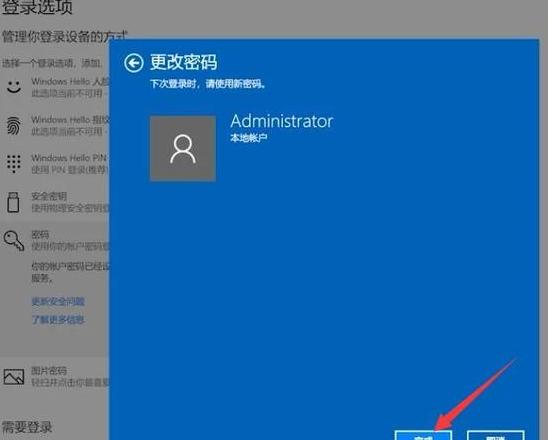The width and height of the screenshot is (548, 440).
Task: Select the Windows Hello fingerprint icon
Action: (14, 125)
